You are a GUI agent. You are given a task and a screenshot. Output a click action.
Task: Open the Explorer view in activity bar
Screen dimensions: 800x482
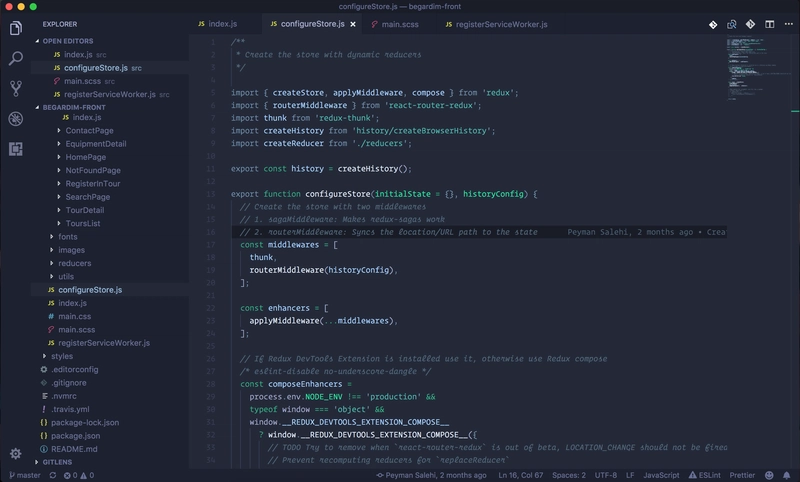point(15,29)
